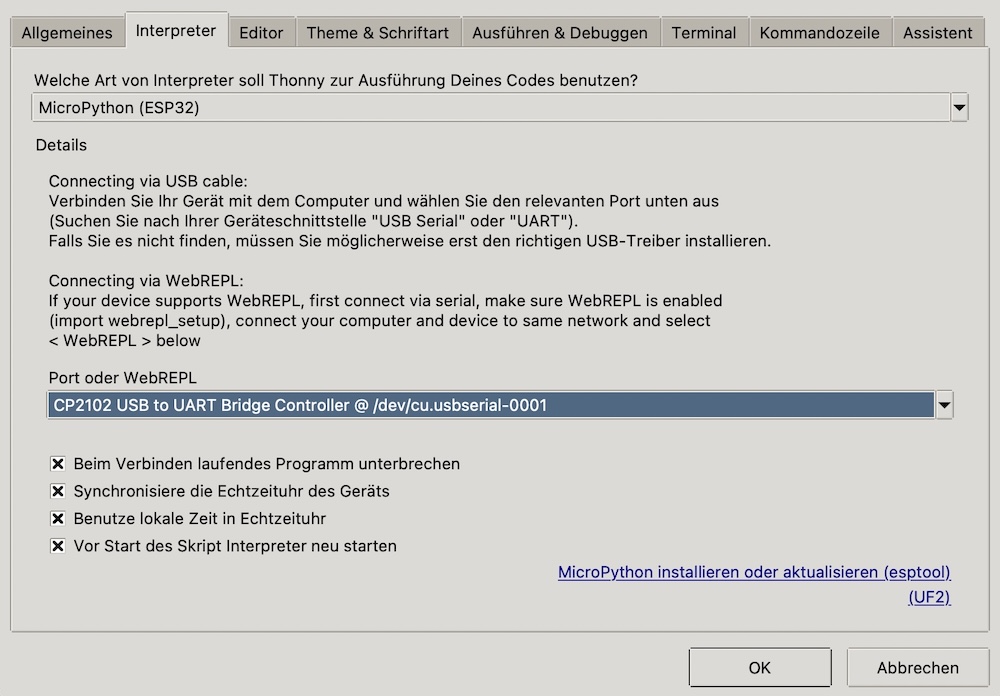Screen dimensions: 1000x696
Task: Click the '< WebREPL > below' text line
Action: click(124, 341)
